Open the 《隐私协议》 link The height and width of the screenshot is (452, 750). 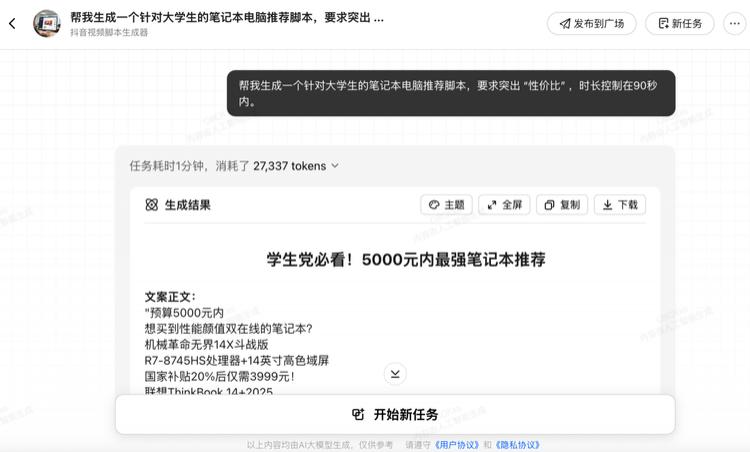(518, 445)
